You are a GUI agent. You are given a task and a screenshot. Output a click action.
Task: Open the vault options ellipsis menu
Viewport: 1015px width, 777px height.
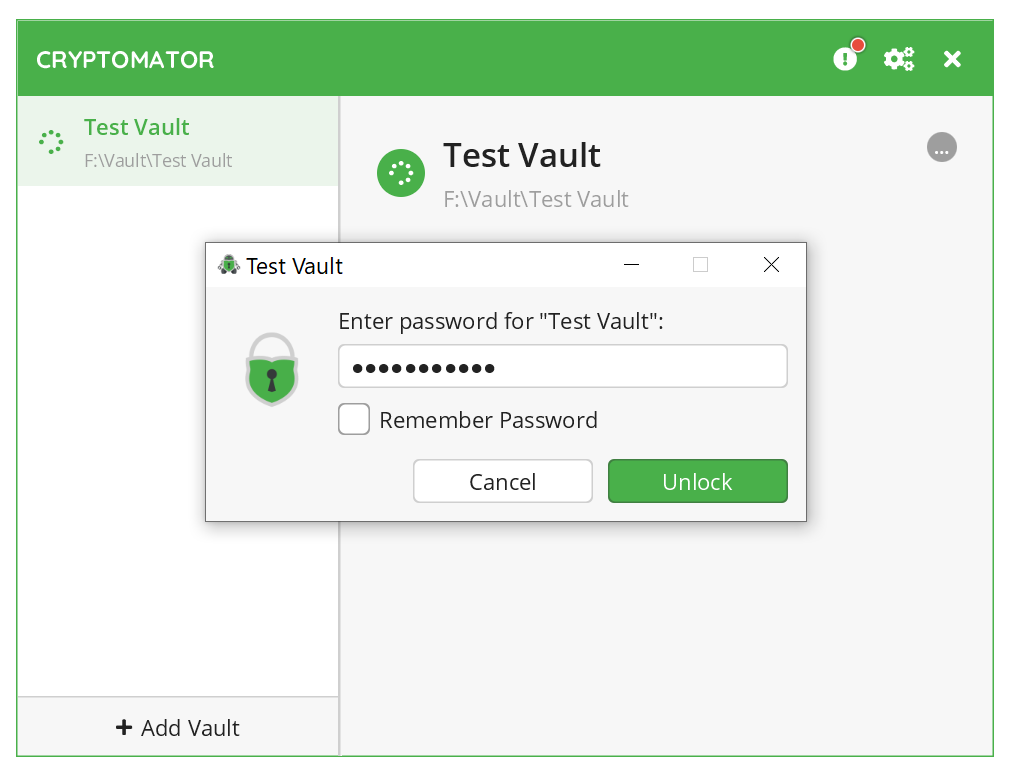[x=941, y=147]
